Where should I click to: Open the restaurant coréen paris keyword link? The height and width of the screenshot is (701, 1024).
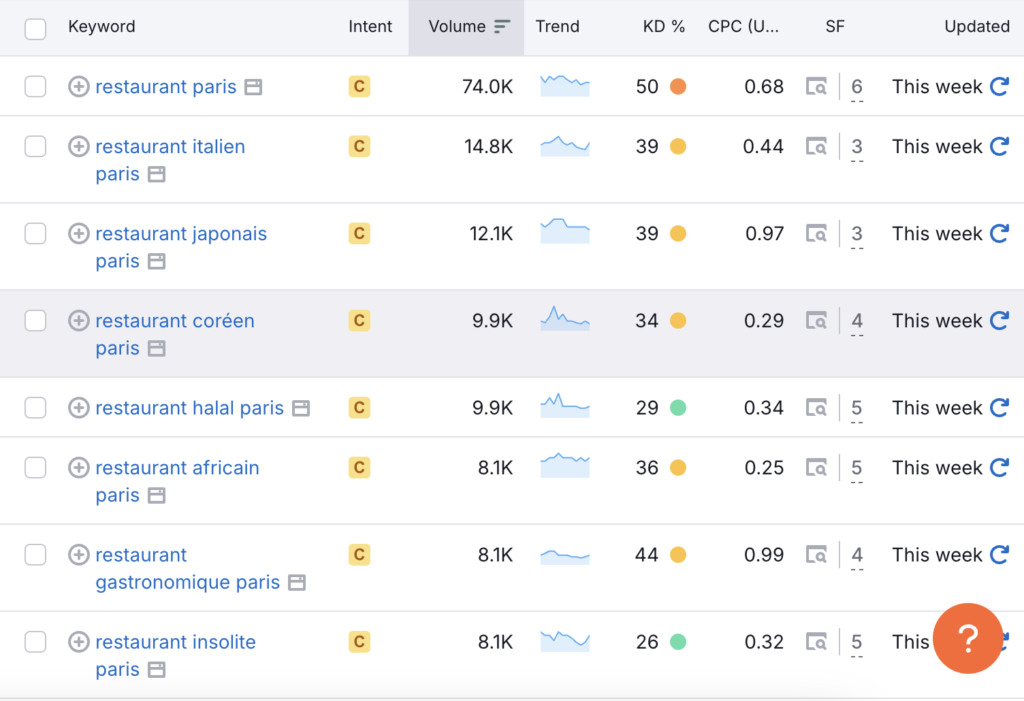175,334
